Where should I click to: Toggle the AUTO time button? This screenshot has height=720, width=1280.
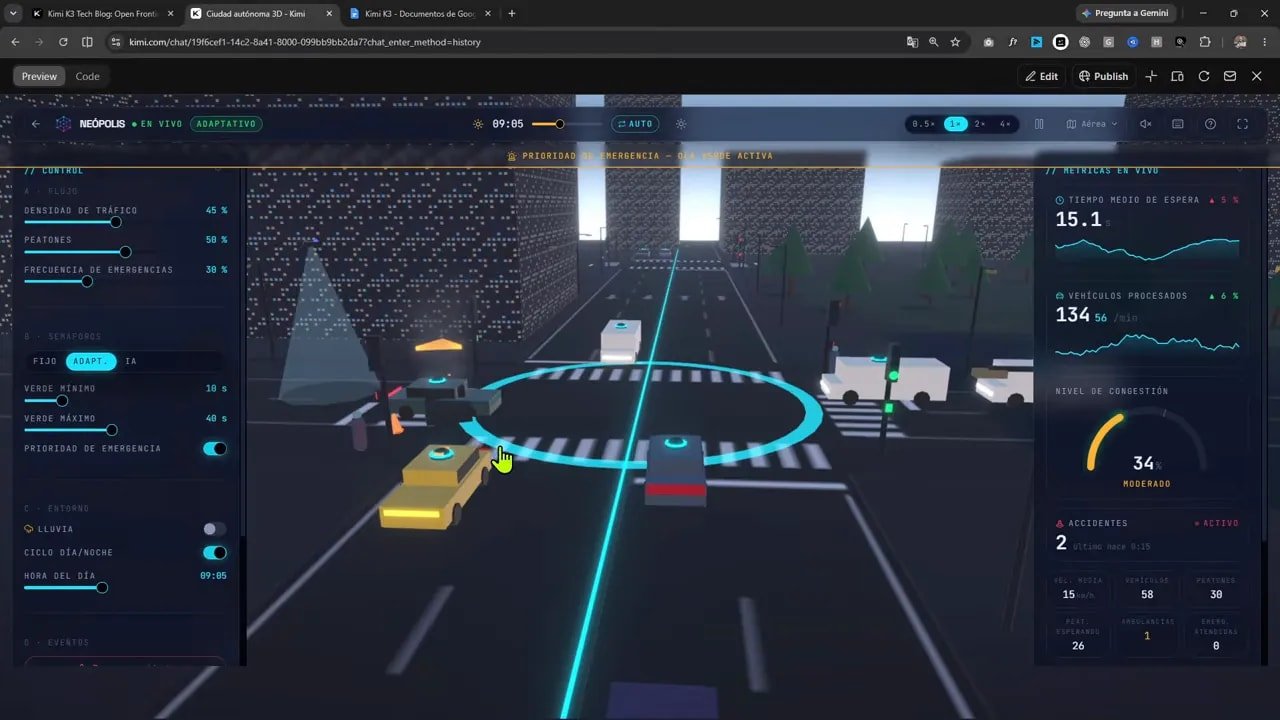(635, 124)
